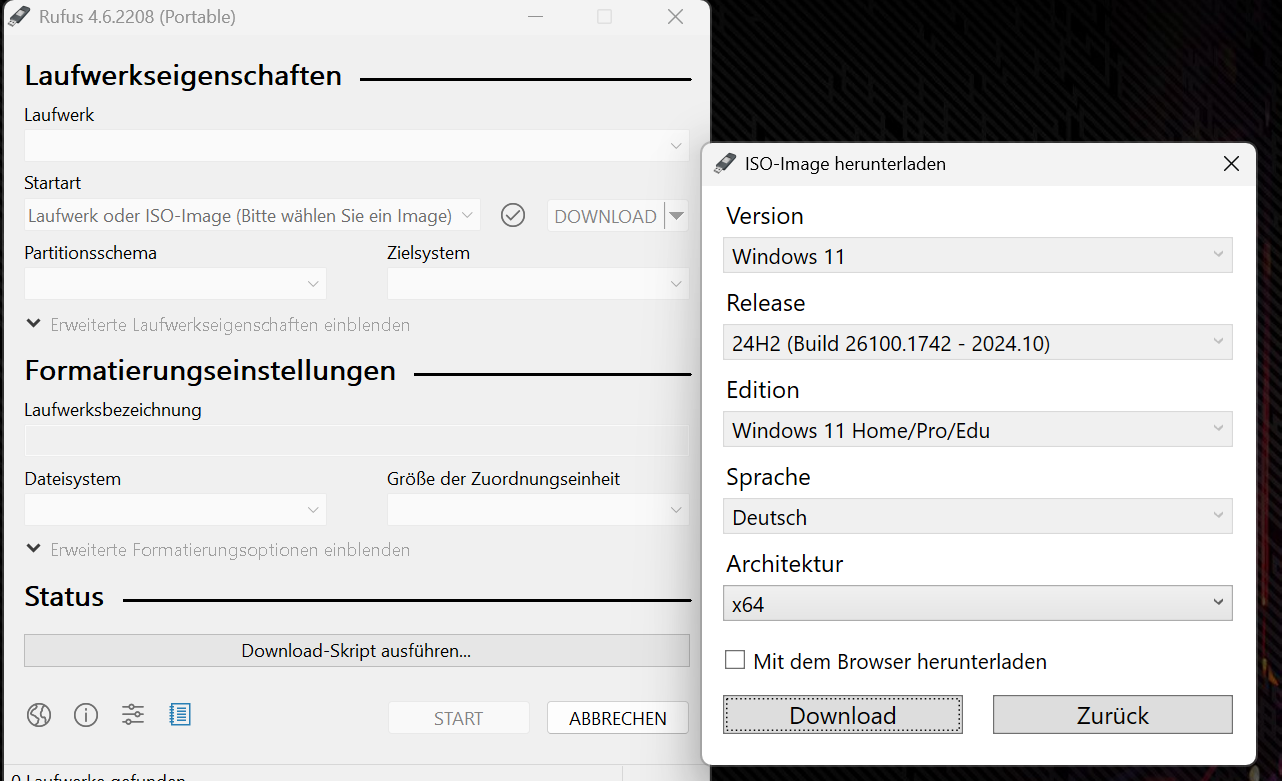1282x781 pixels.
Task: Open the Startart boot selection dropdown
Action: click(252, 216)
